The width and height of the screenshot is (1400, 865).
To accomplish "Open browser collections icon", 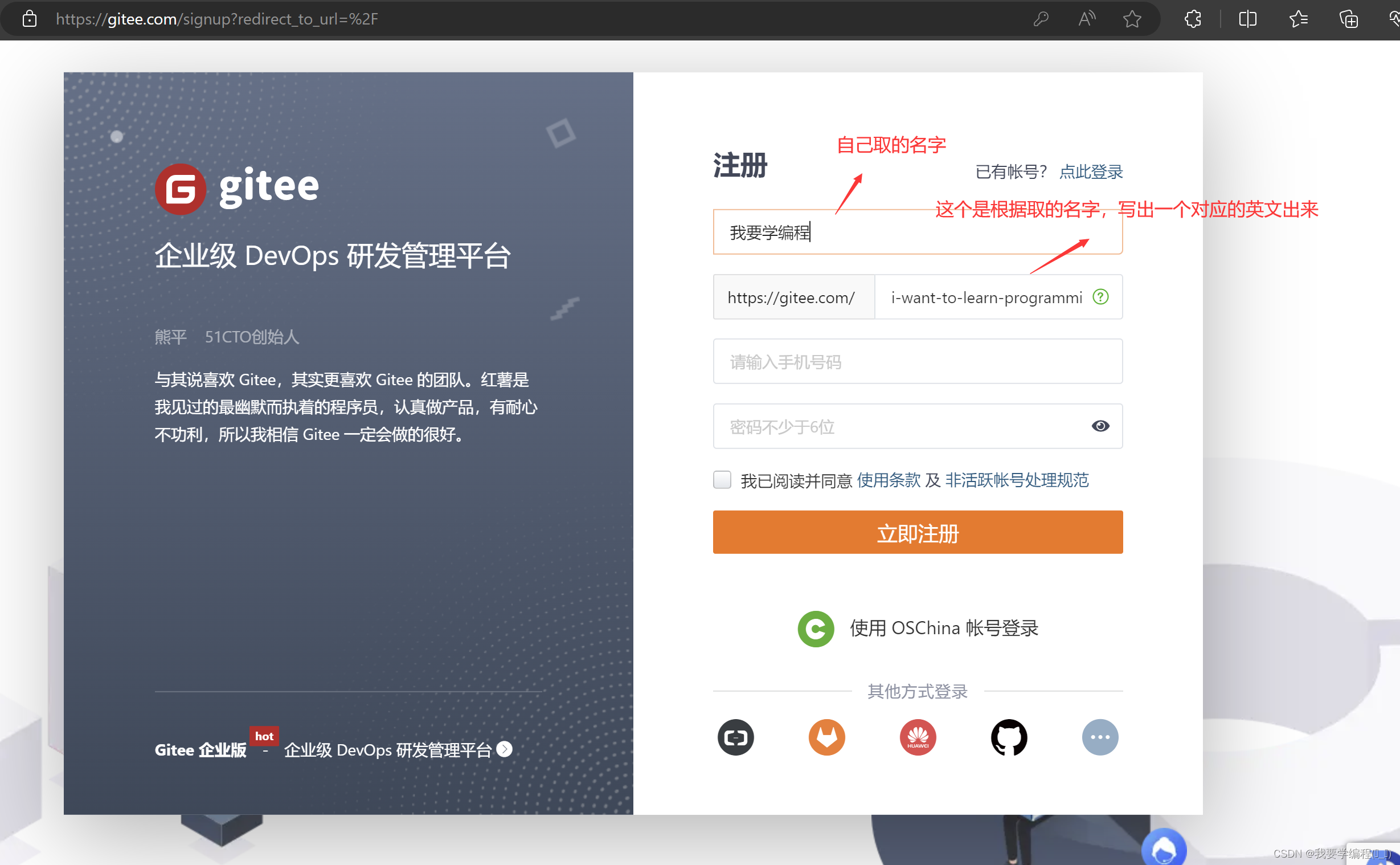I will click(1349, 19).
